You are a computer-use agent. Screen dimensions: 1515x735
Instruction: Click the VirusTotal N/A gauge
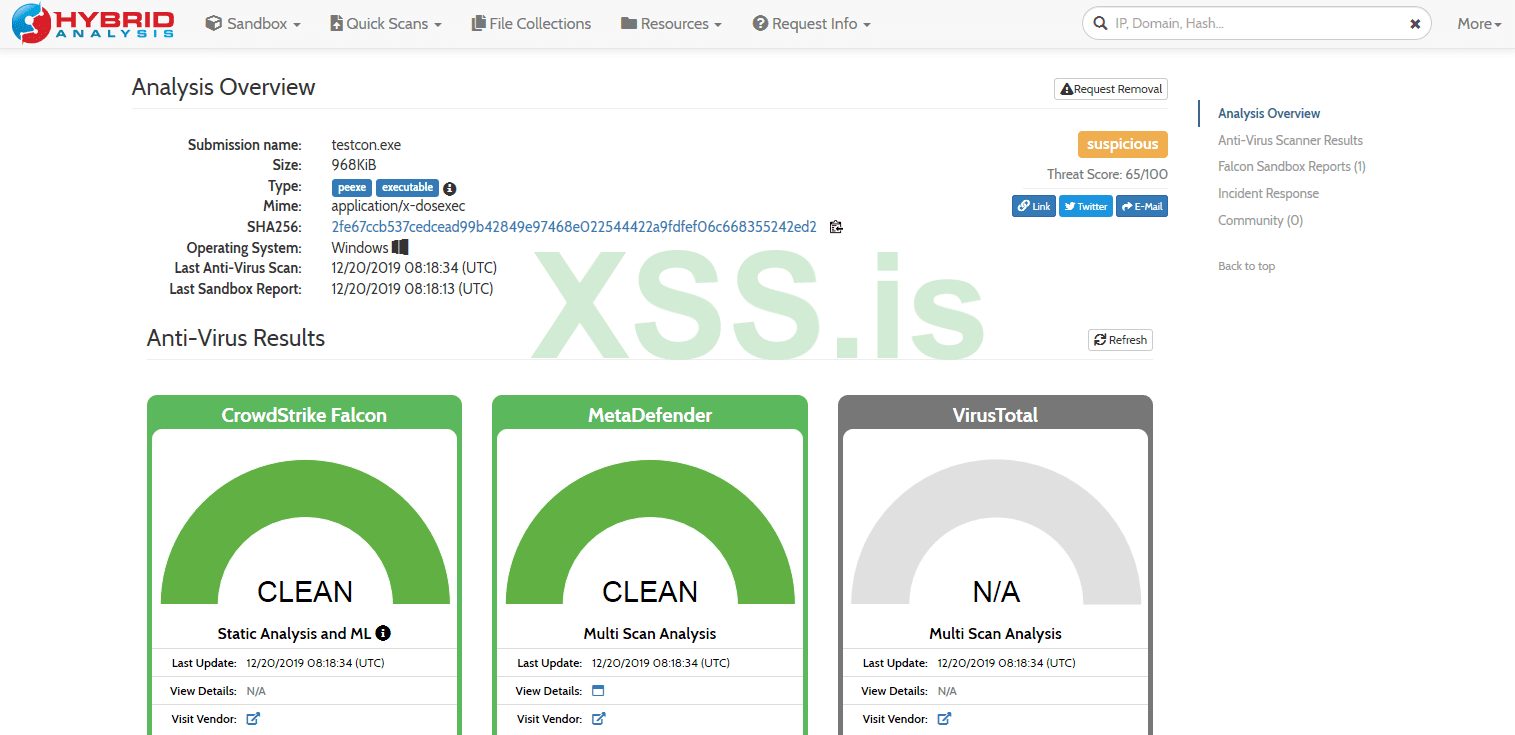click(996, 533)
